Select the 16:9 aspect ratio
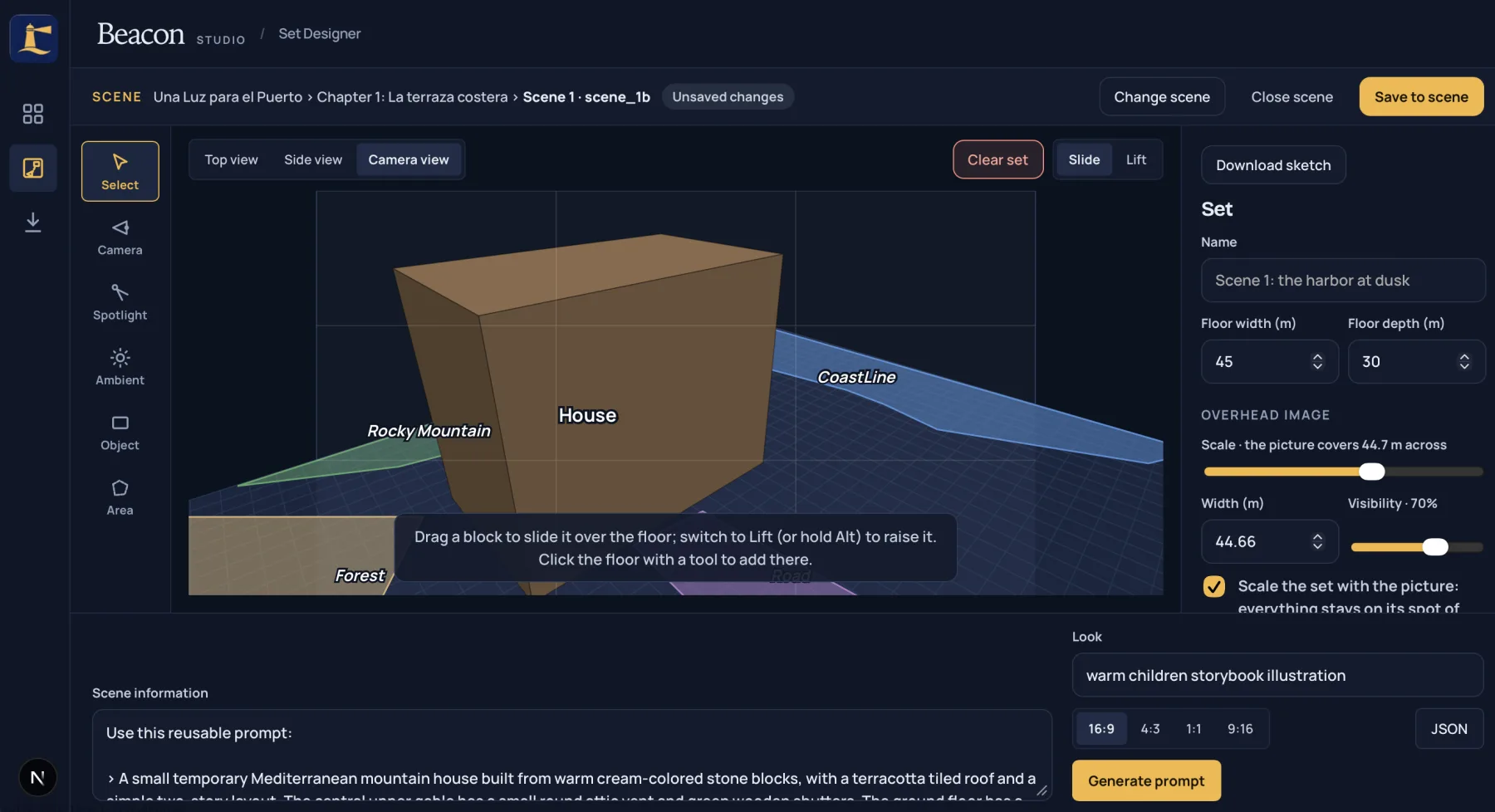Viewport: 1495px width, 812px height. click(x=1101, y=729)
